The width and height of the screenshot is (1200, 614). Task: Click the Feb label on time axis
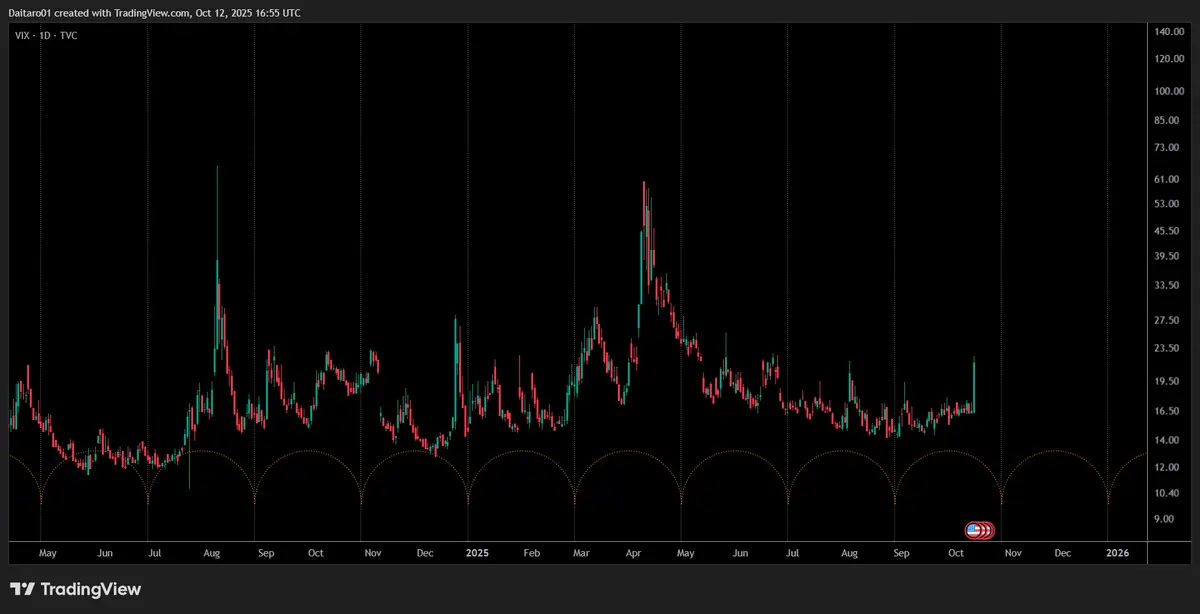point(531,552)
